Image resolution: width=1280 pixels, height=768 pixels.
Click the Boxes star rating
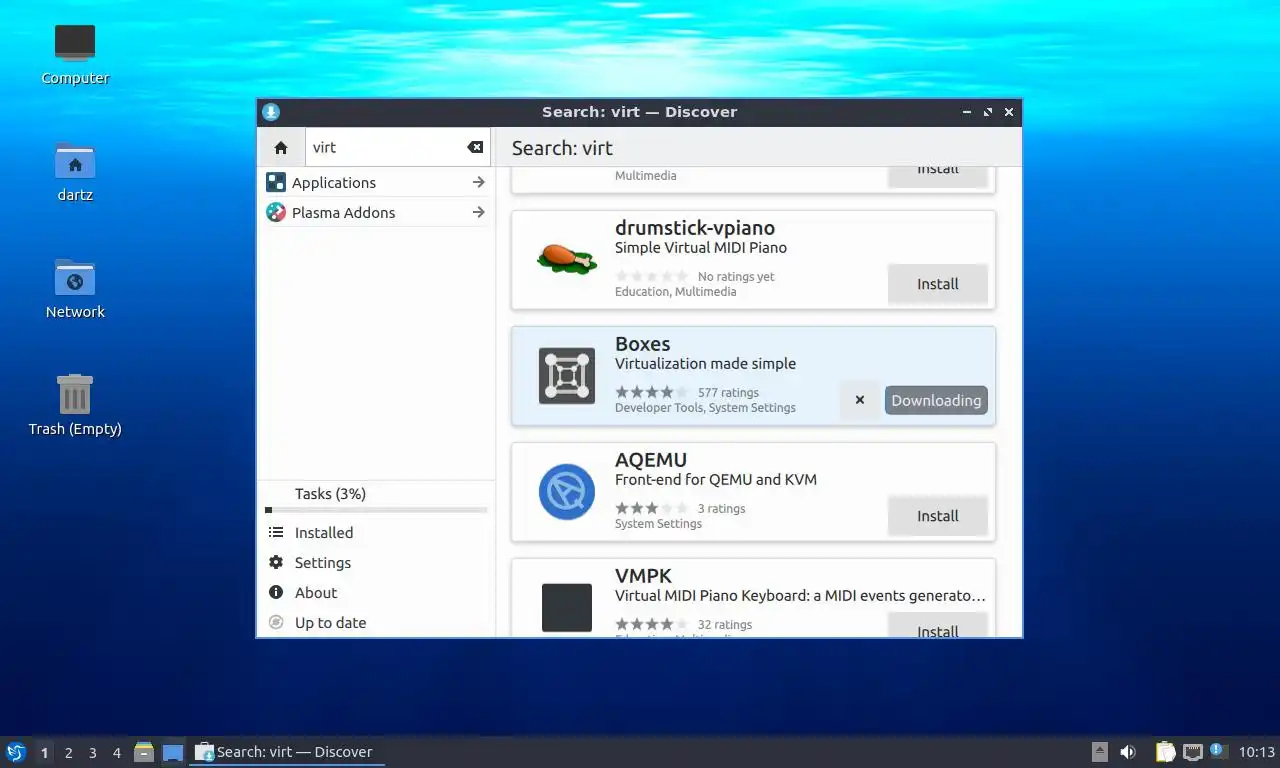651,392
